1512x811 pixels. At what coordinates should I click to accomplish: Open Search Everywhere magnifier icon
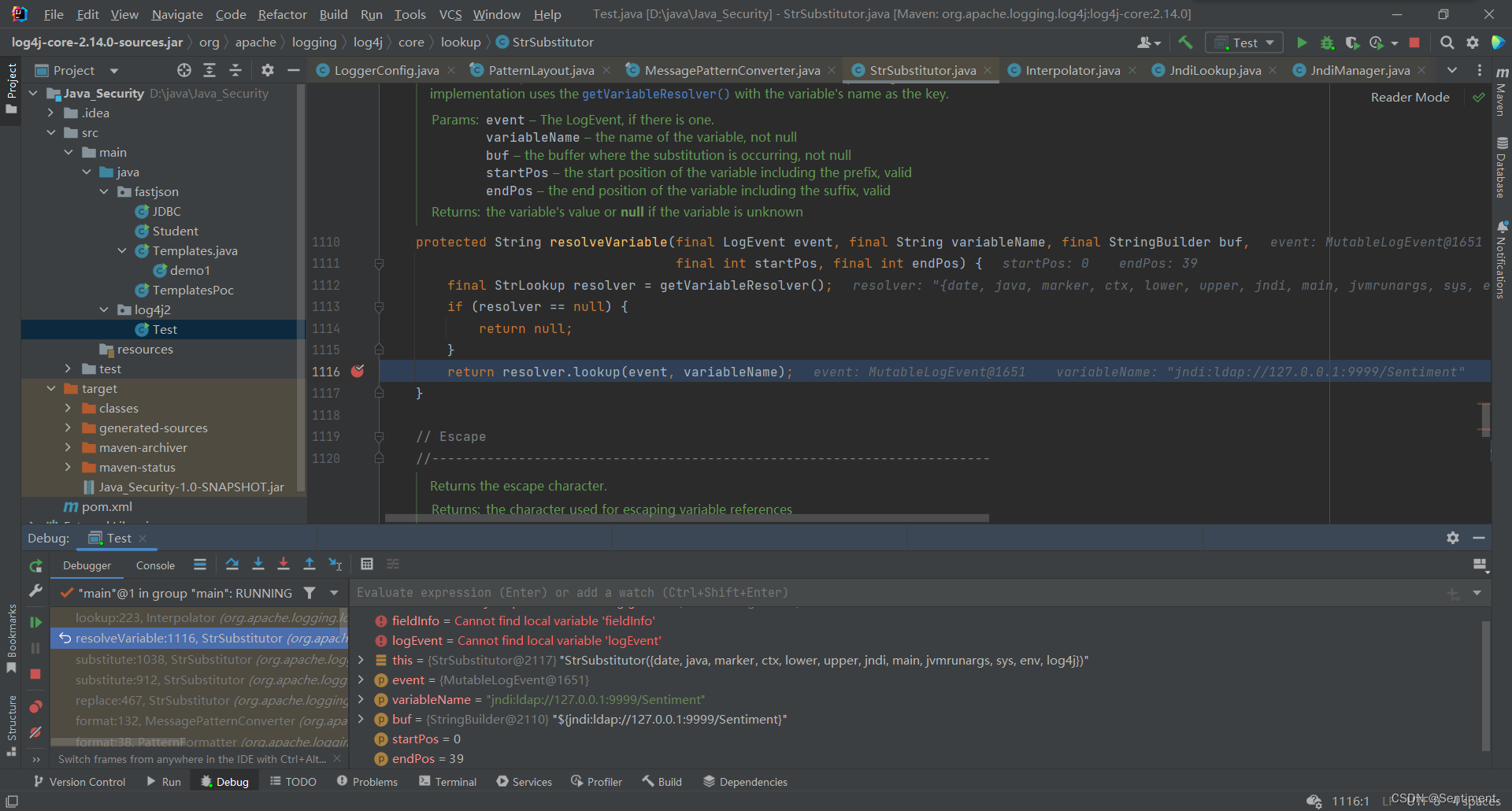1447,43
